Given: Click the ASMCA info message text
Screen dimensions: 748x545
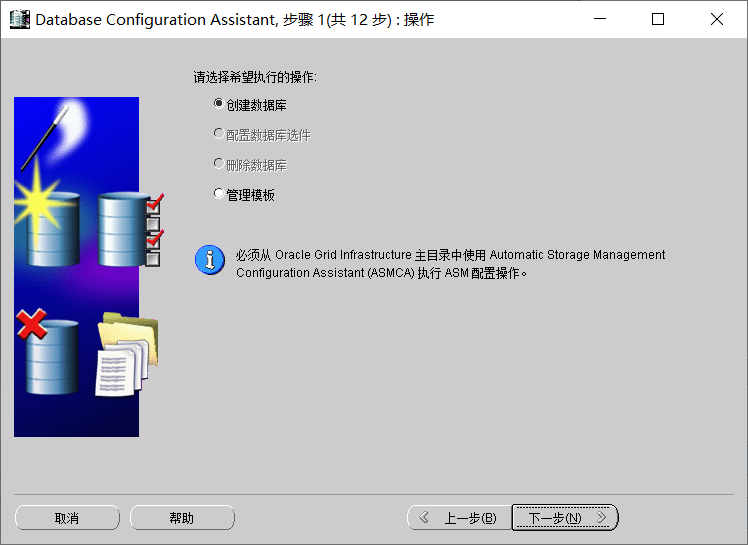Looking at the screenshot, I should (x=450, y=263).
